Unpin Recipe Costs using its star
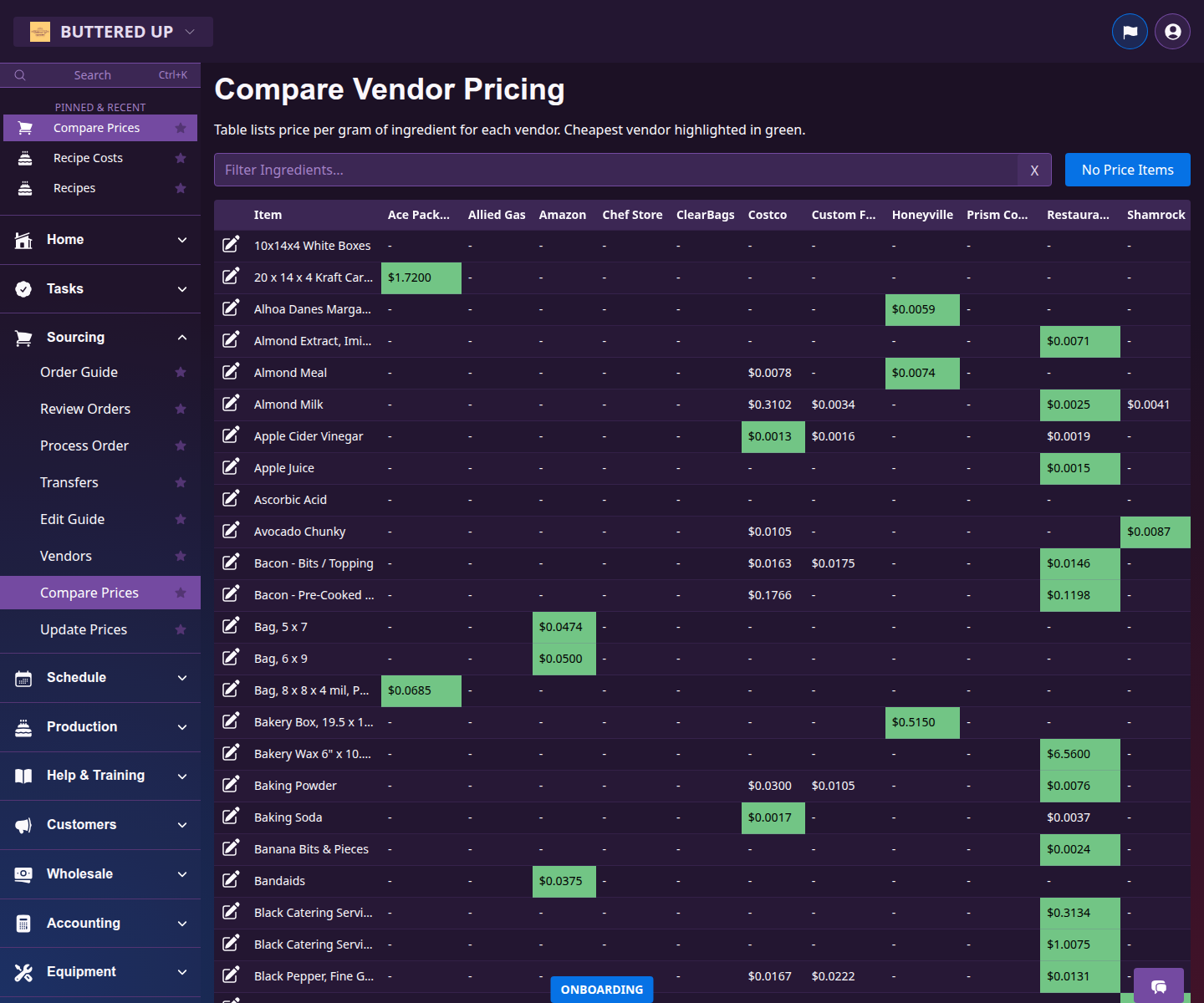1204x1003 pixels. (181, 157)
